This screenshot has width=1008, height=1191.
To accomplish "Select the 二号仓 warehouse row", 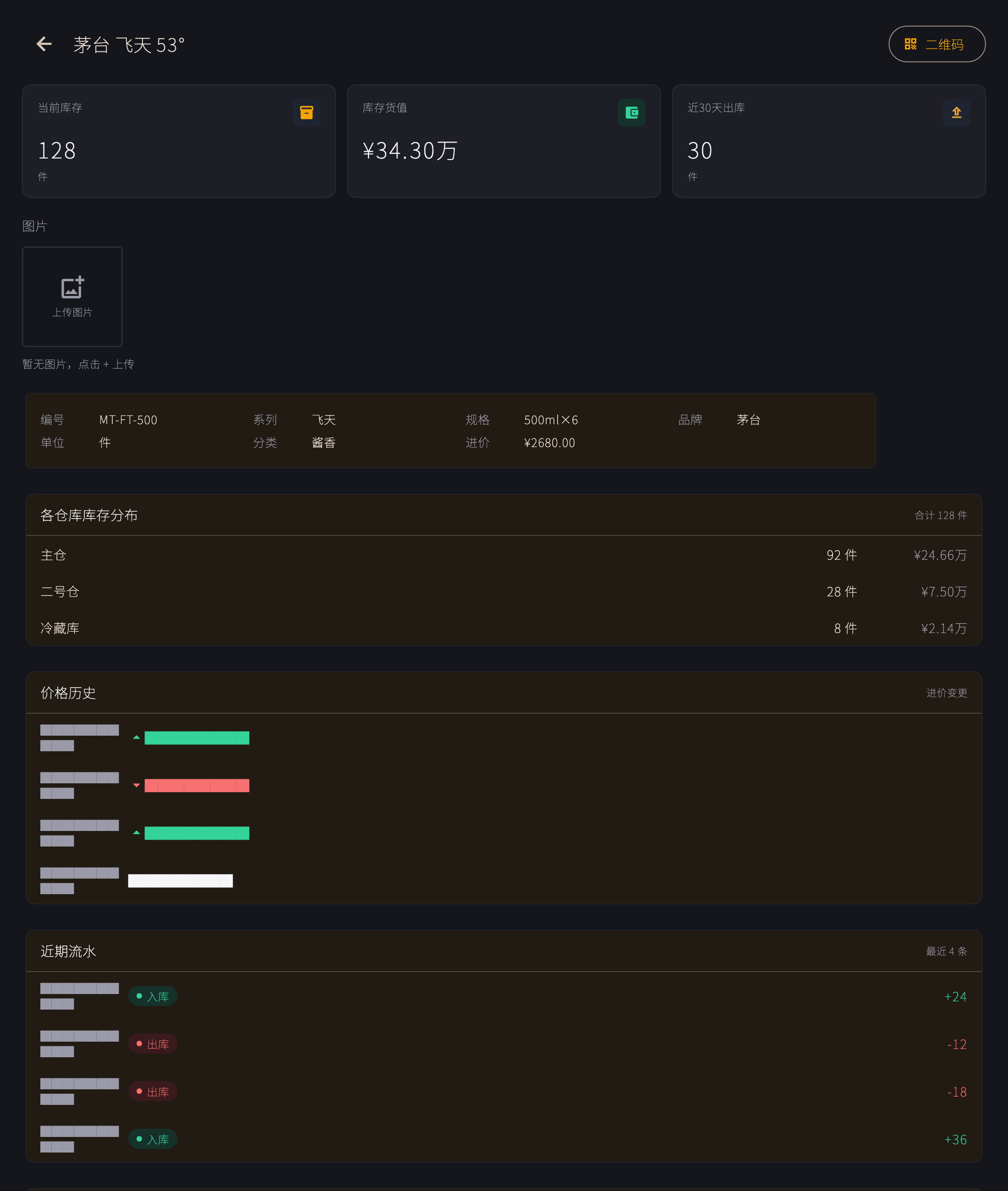I will tap(504, 591).
